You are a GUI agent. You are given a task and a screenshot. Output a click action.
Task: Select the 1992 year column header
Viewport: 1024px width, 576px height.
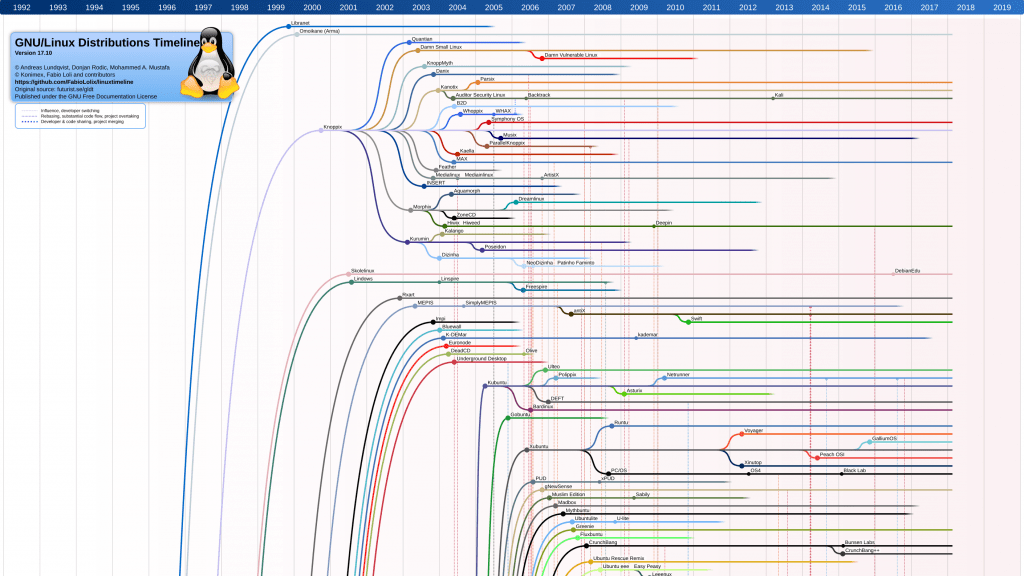click(x=21, y=7)
